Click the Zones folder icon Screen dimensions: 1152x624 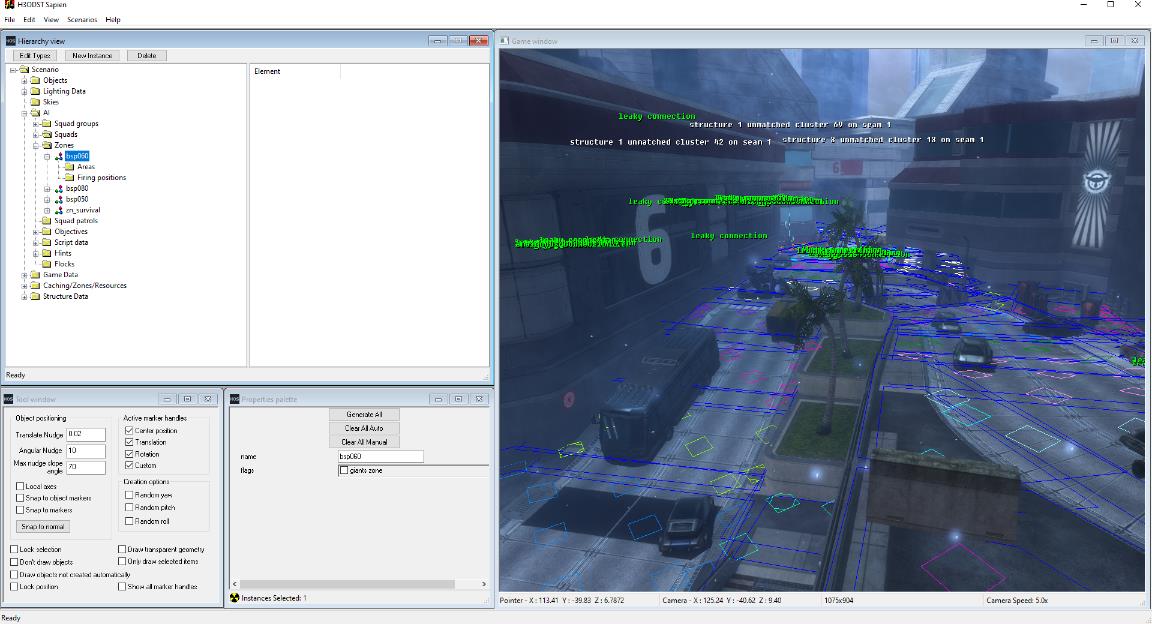46,146
